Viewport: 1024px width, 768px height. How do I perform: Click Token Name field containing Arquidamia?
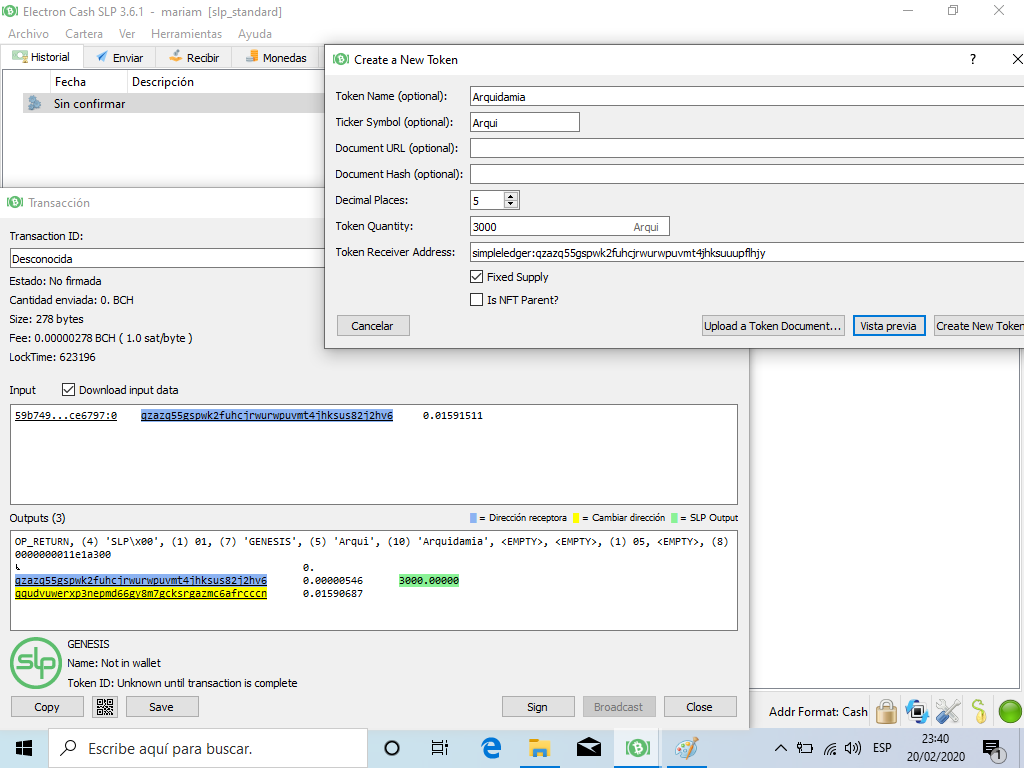coord(746,96)
